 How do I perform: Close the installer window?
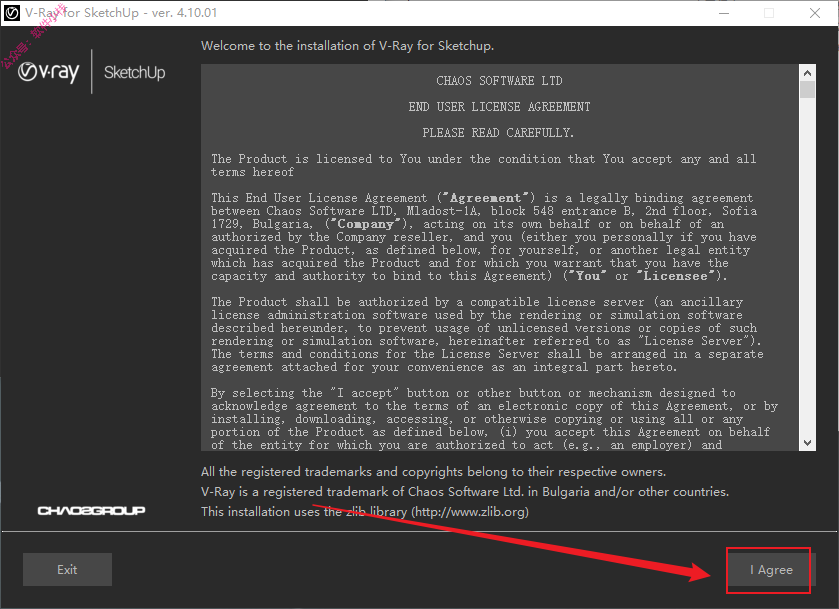(x=814, y=13)
